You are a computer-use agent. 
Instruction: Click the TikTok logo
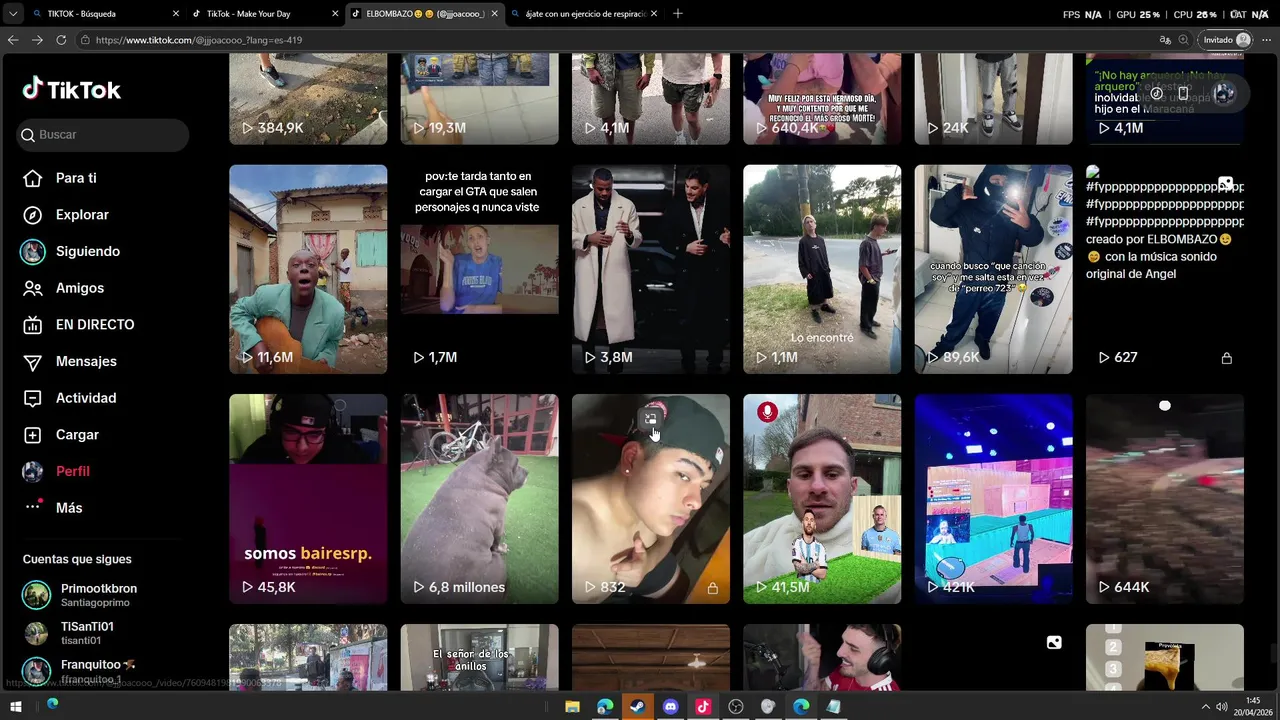(72, 90)
